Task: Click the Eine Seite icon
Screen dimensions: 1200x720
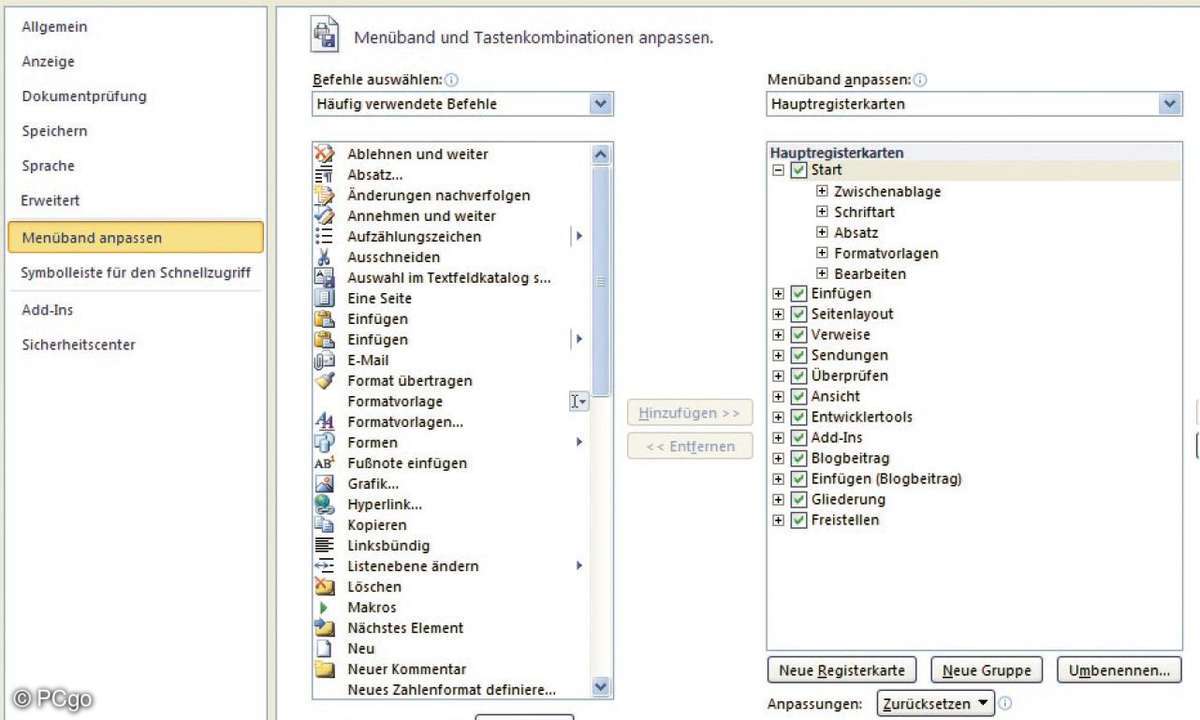Action: pyautogui.click(x=324, y=298)
